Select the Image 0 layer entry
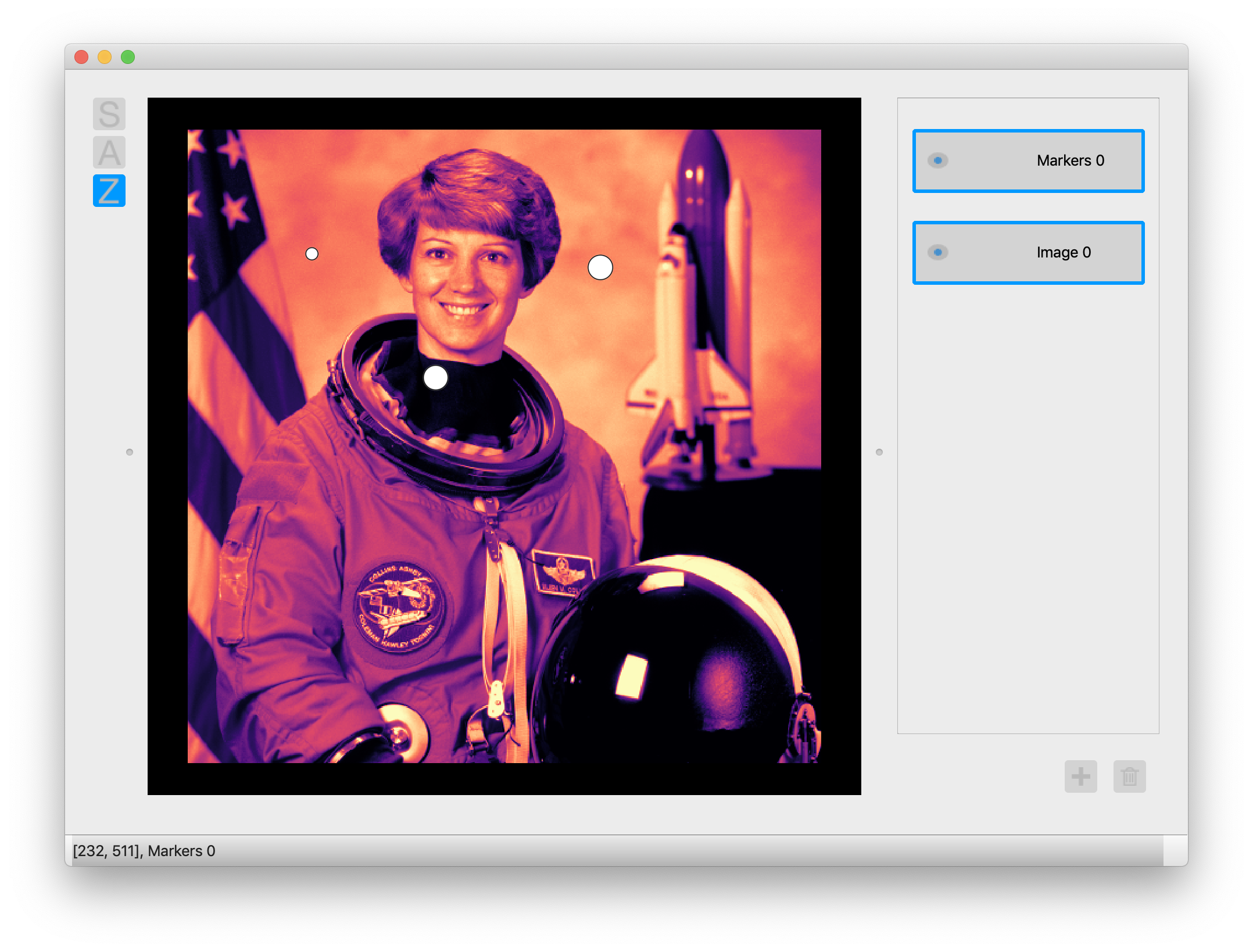Viewport: 1253px width, 952px height. pos(1064,253)
